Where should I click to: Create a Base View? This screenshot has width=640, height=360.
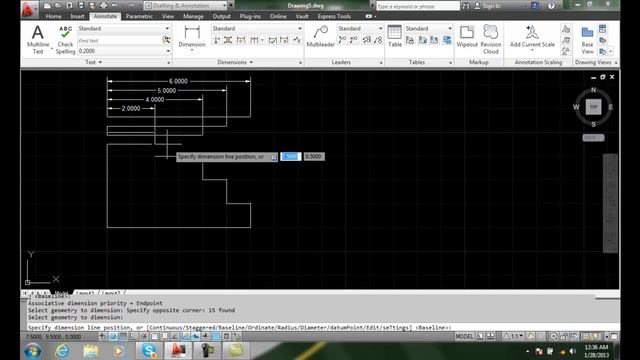(x=587, y=40)
